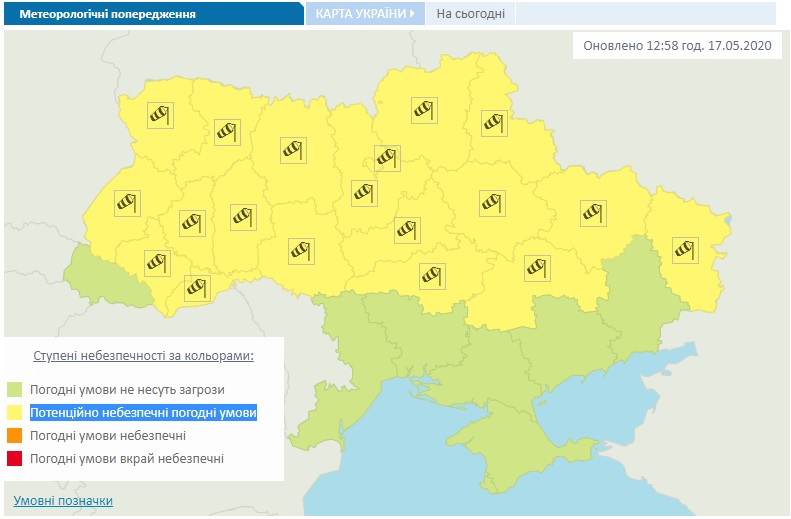Click the wind warning icon on Lviv oblast
This screenshot has width=791, height=519.
[x=127, y=203]
